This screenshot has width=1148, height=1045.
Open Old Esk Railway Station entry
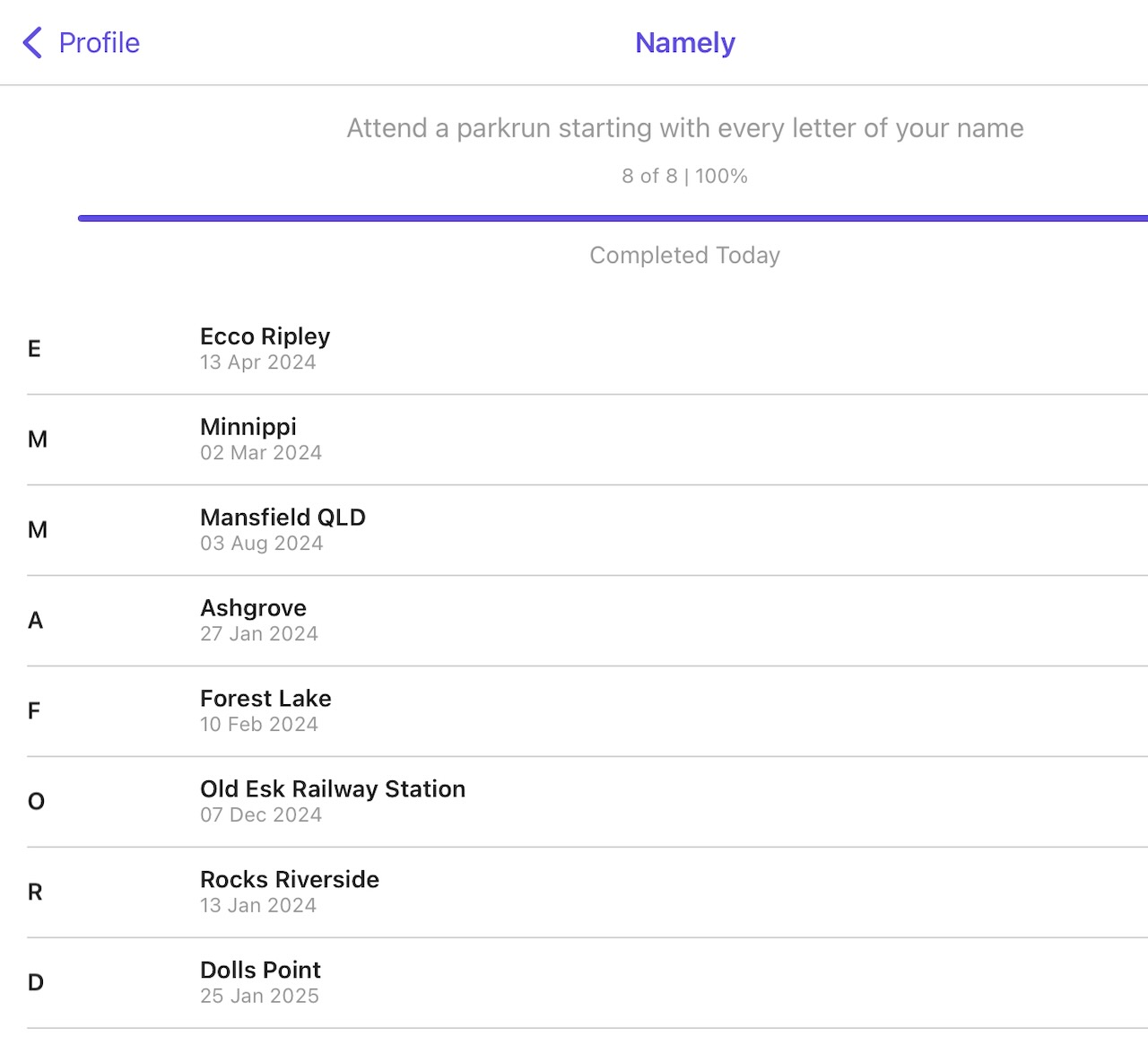[x=587, y=802]
